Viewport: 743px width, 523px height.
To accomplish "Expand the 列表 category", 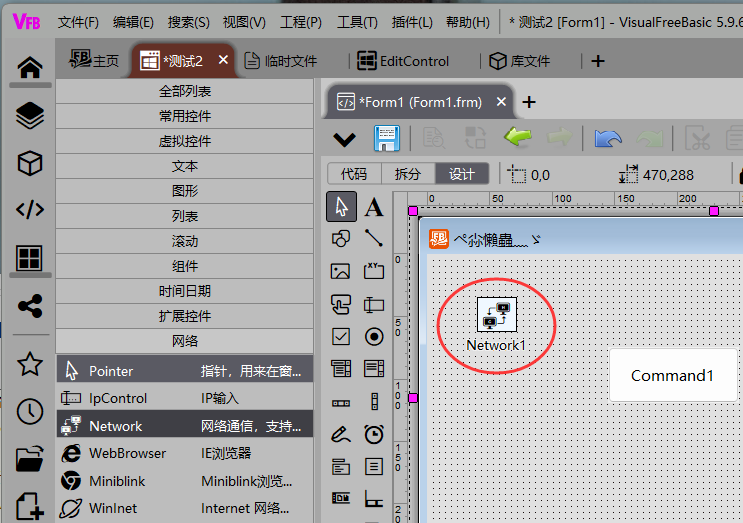I will (x=185, y=216).
